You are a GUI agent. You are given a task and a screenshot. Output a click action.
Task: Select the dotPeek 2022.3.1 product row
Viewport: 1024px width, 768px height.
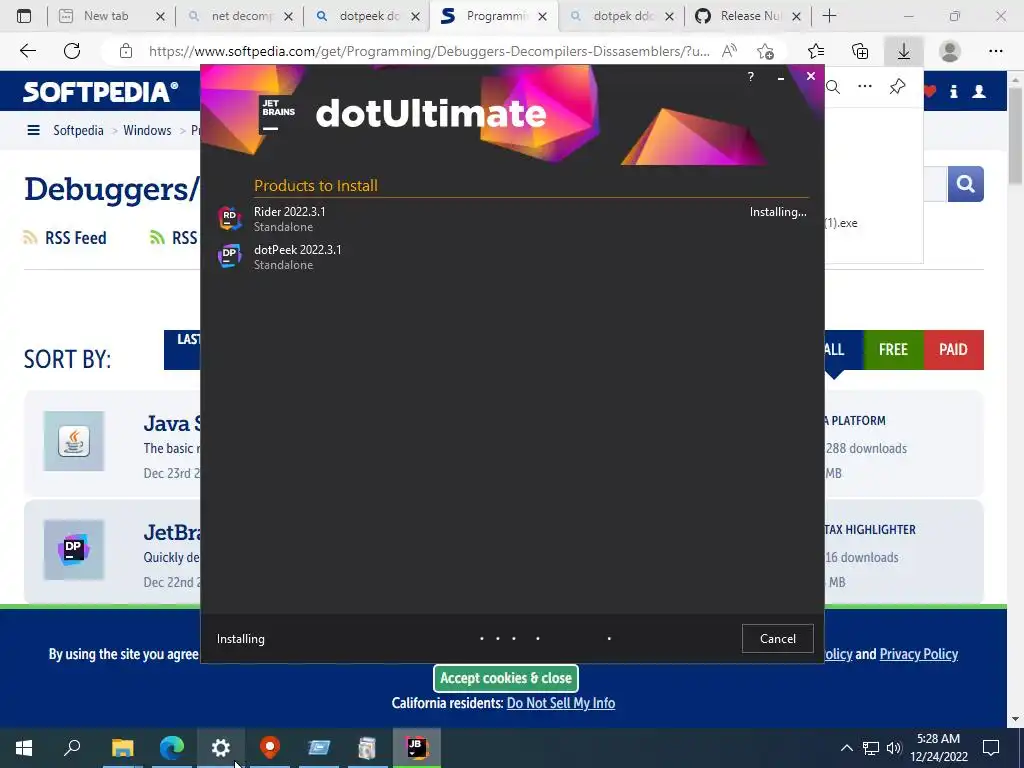point(513,257)
